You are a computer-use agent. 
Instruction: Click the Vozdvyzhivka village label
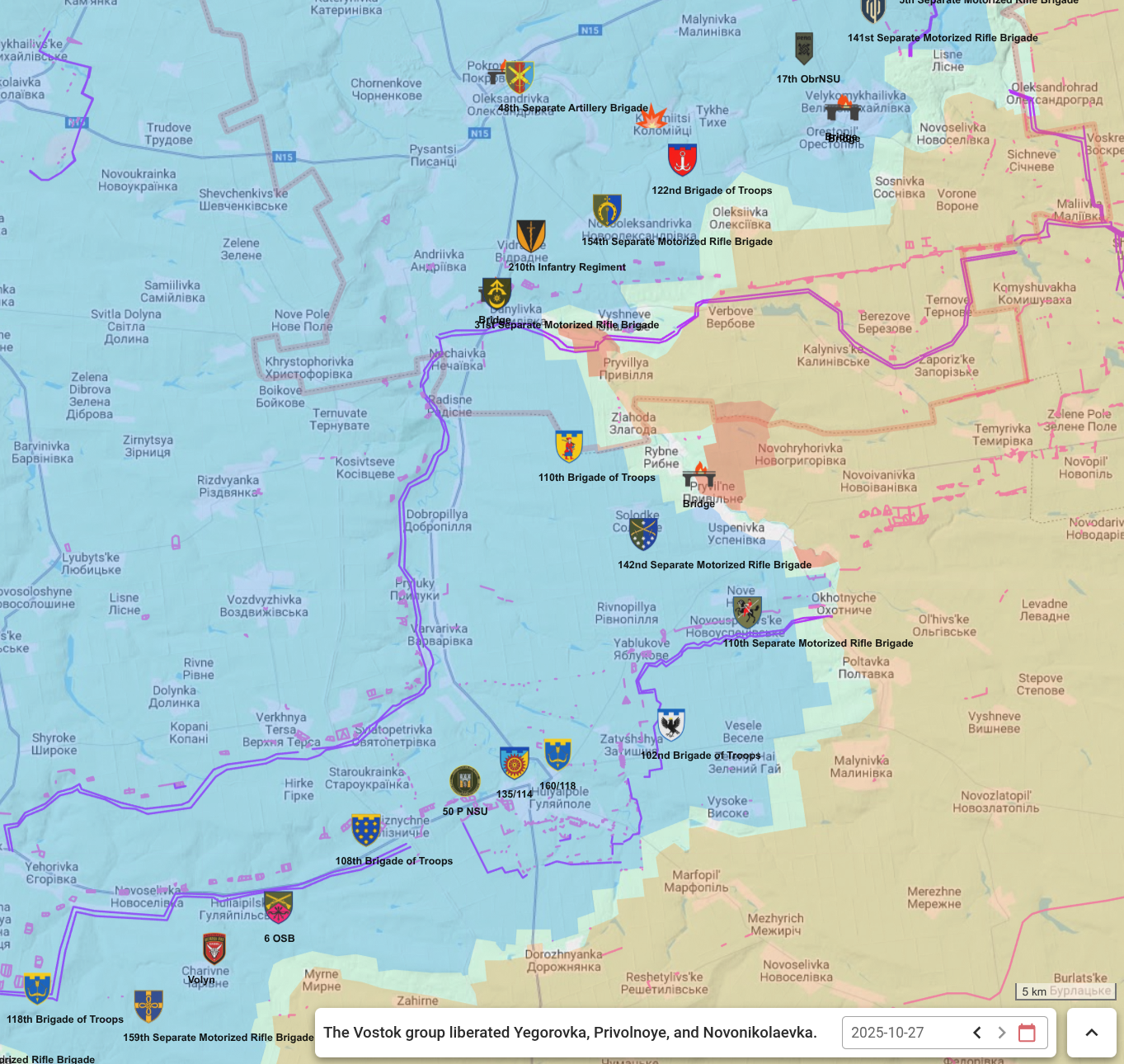264,606
